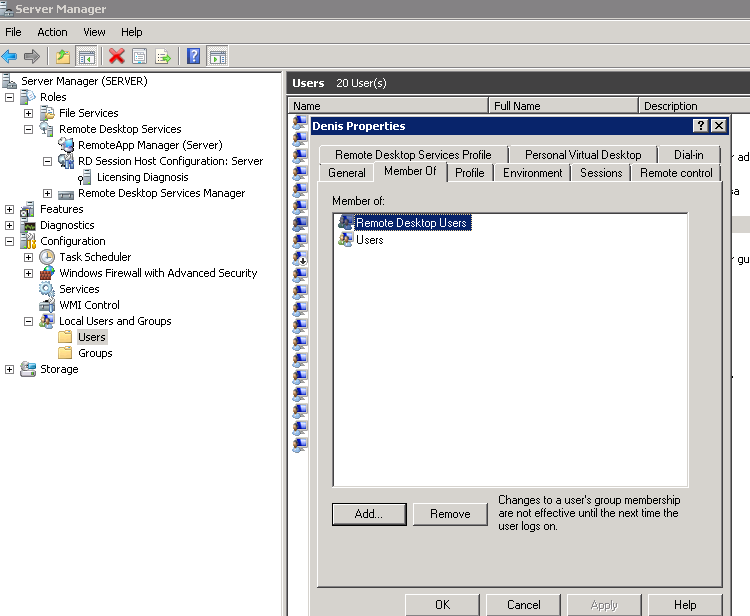
Task: Click the Services gear icon
Action: pos(47,289)
